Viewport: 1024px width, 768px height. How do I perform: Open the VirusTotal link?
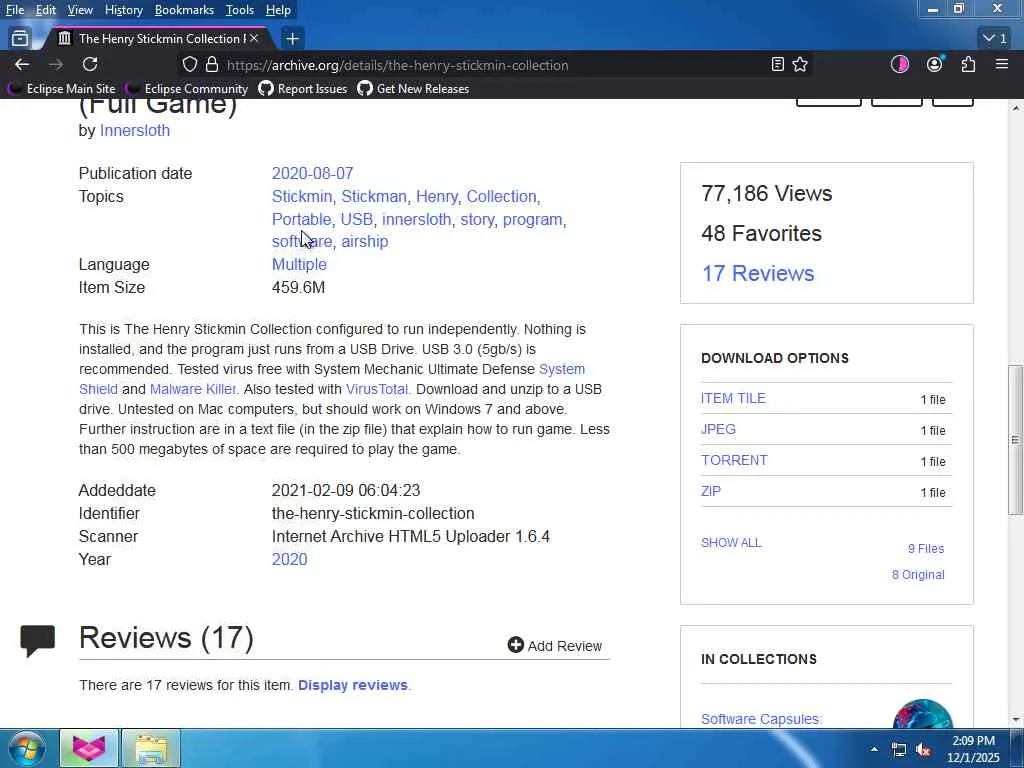point(377,389)
